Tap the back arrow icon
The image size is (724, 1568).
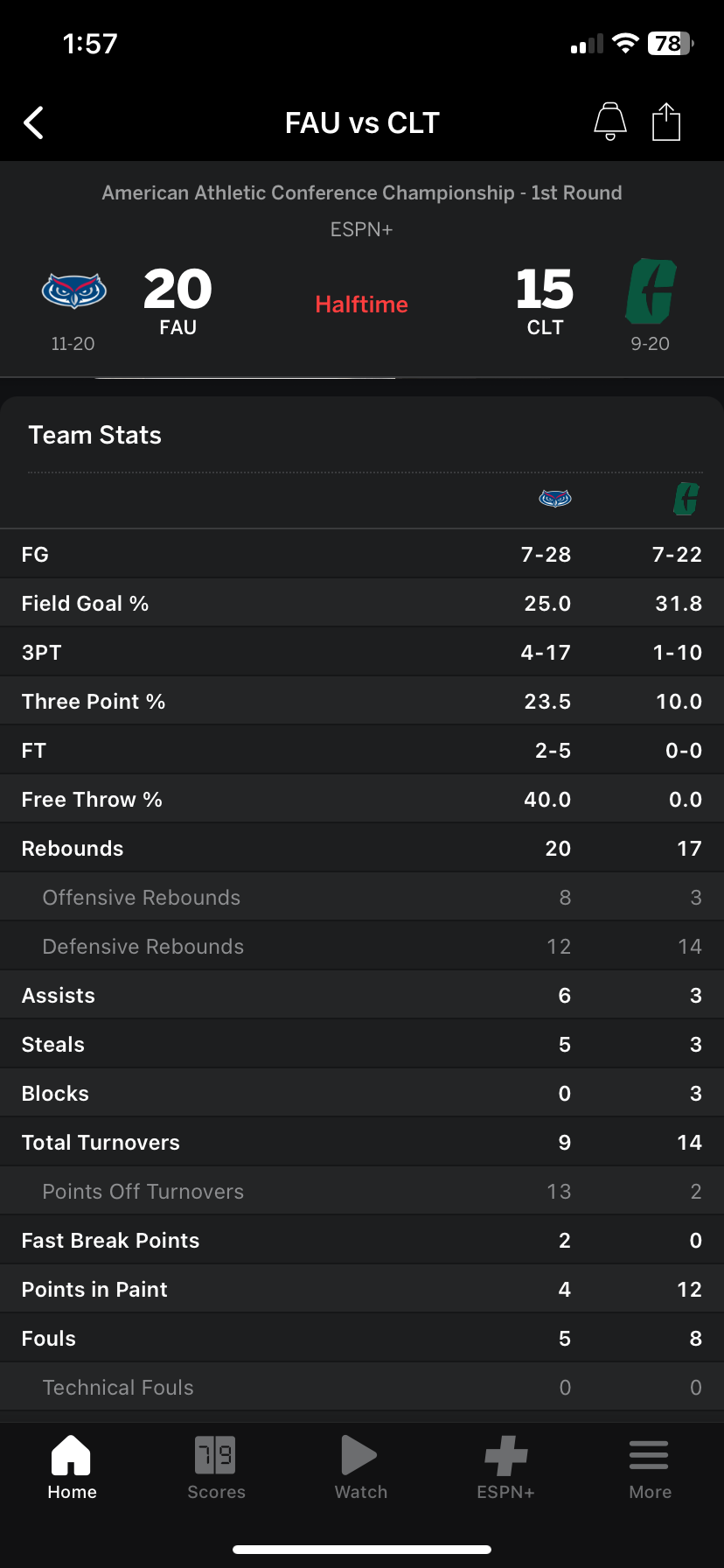tap(33, 123)
